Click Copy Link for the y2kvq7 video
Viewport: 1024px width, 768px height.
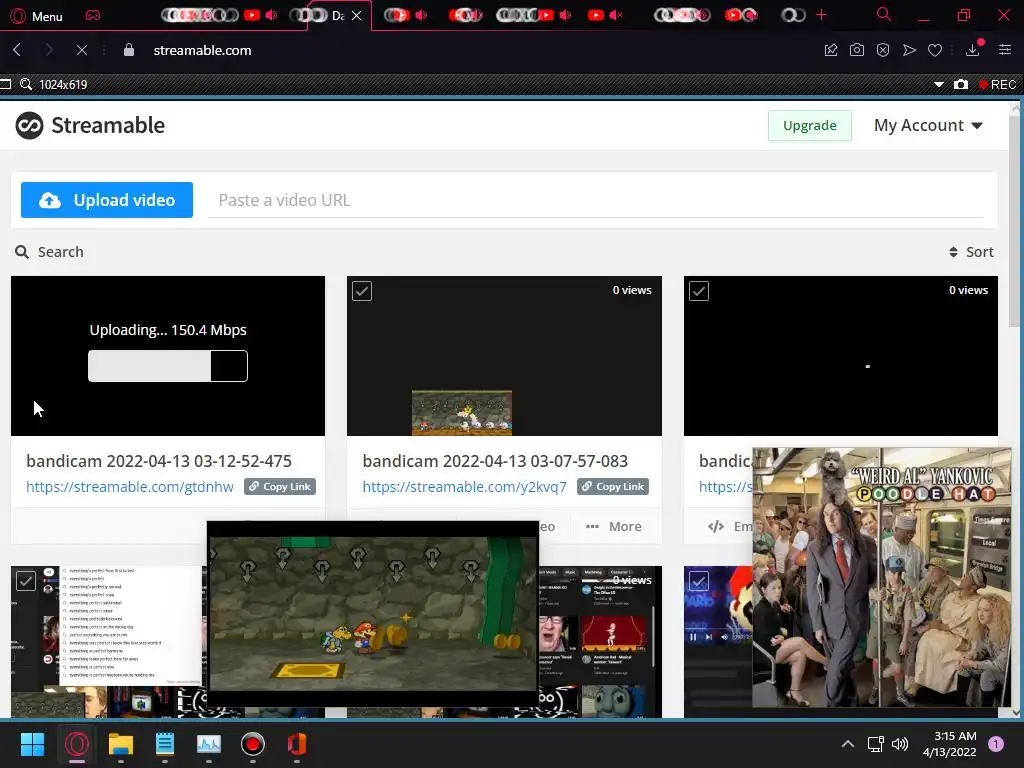coord(613,487)
